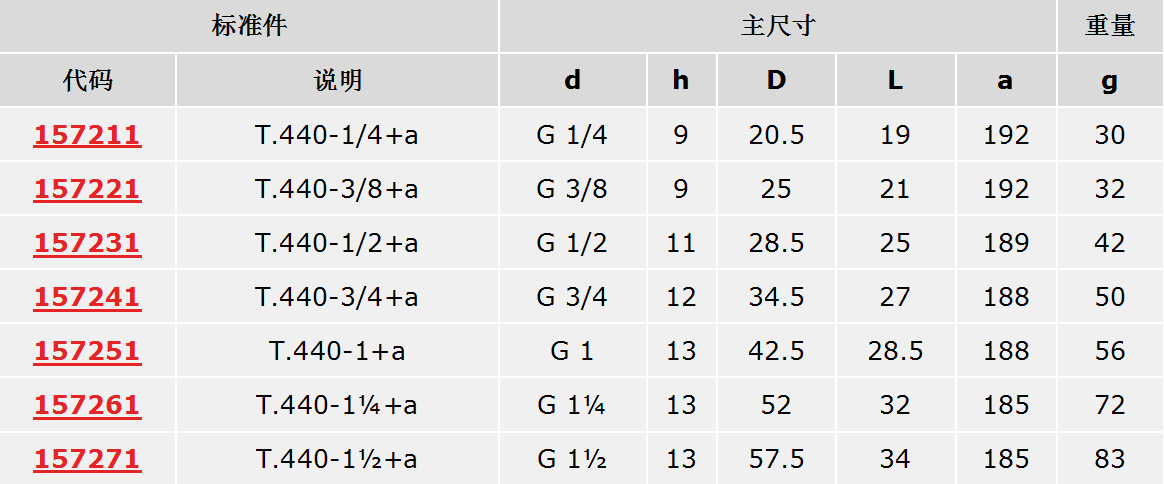Viewport: 1164px width, 484px height.
Task: Click the 代码 column header
Action: coord(87,81)
